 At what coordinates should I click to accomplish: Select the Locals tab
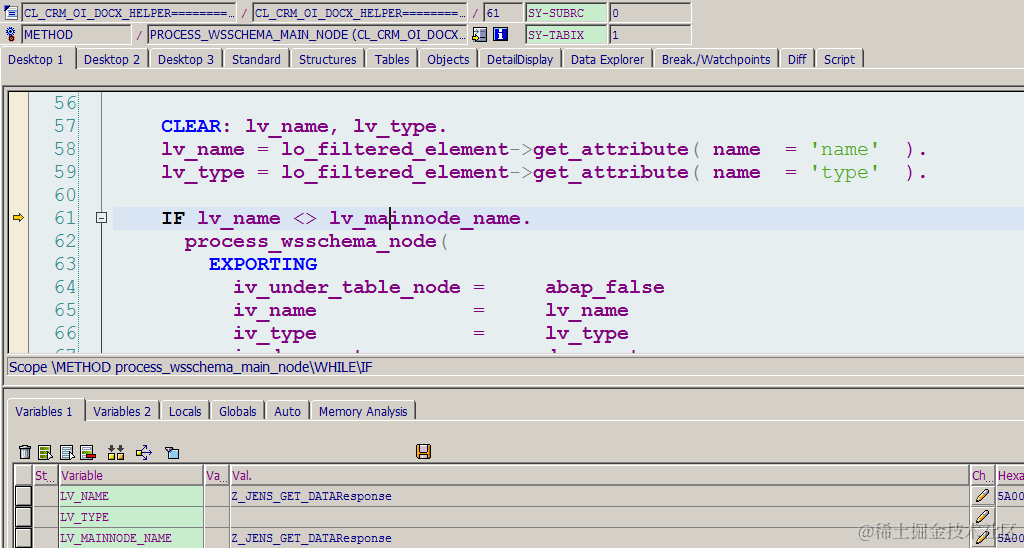pyautogui.click(x=185, y=411)
